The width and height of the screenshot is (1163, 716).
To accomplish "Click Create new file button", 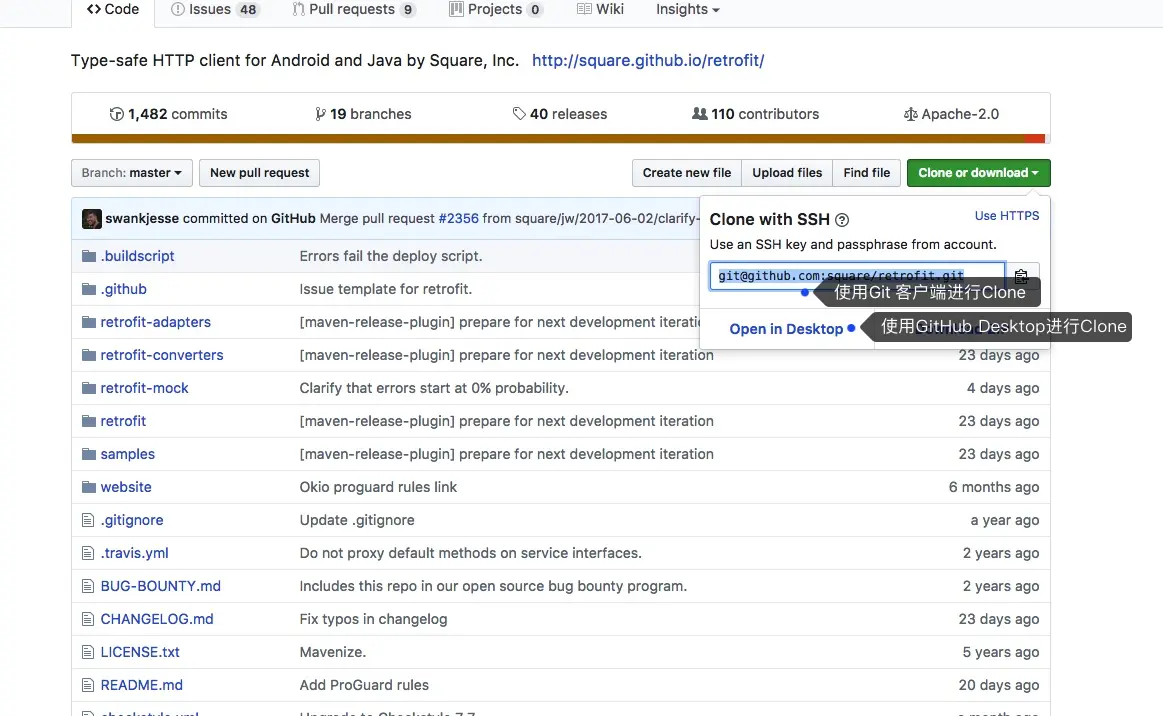I will [687, 173].
